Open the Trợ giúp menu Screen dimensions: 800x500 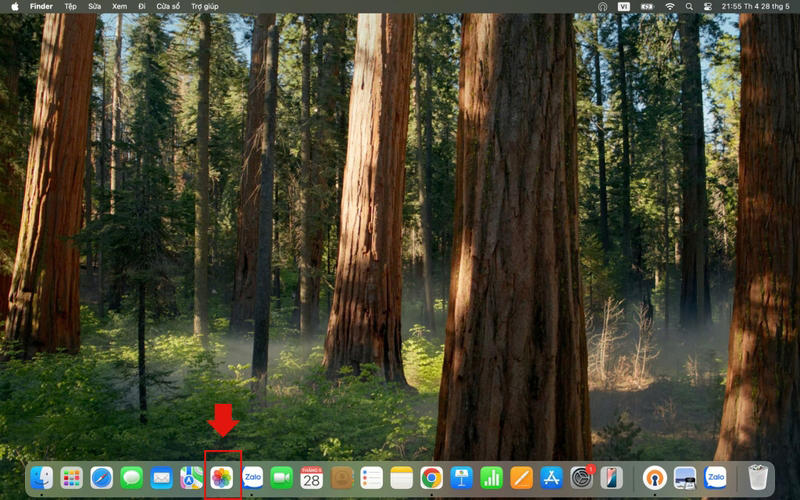(205, 7)
